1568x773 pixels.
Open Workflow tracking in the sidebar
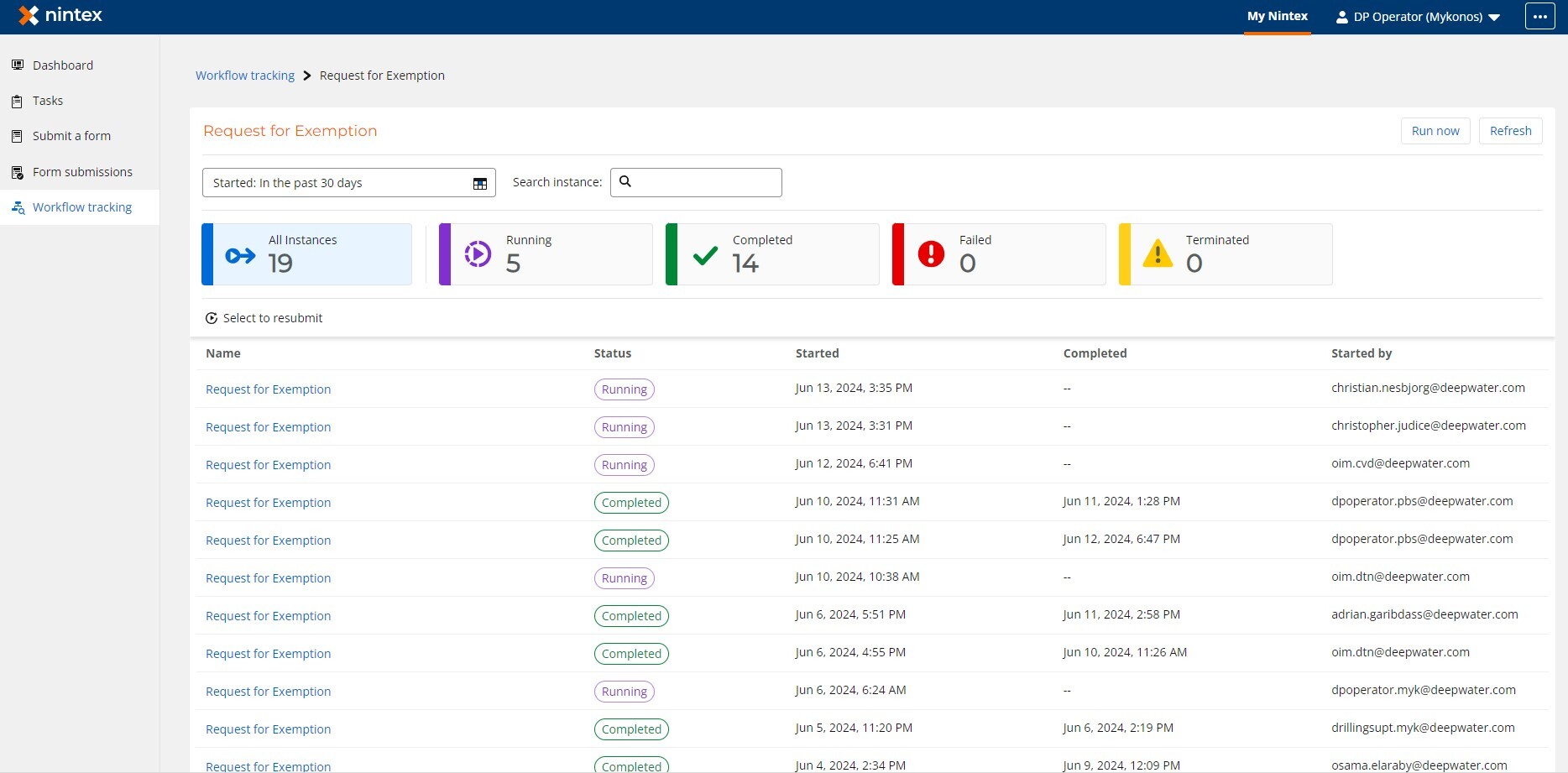[81, 207]
